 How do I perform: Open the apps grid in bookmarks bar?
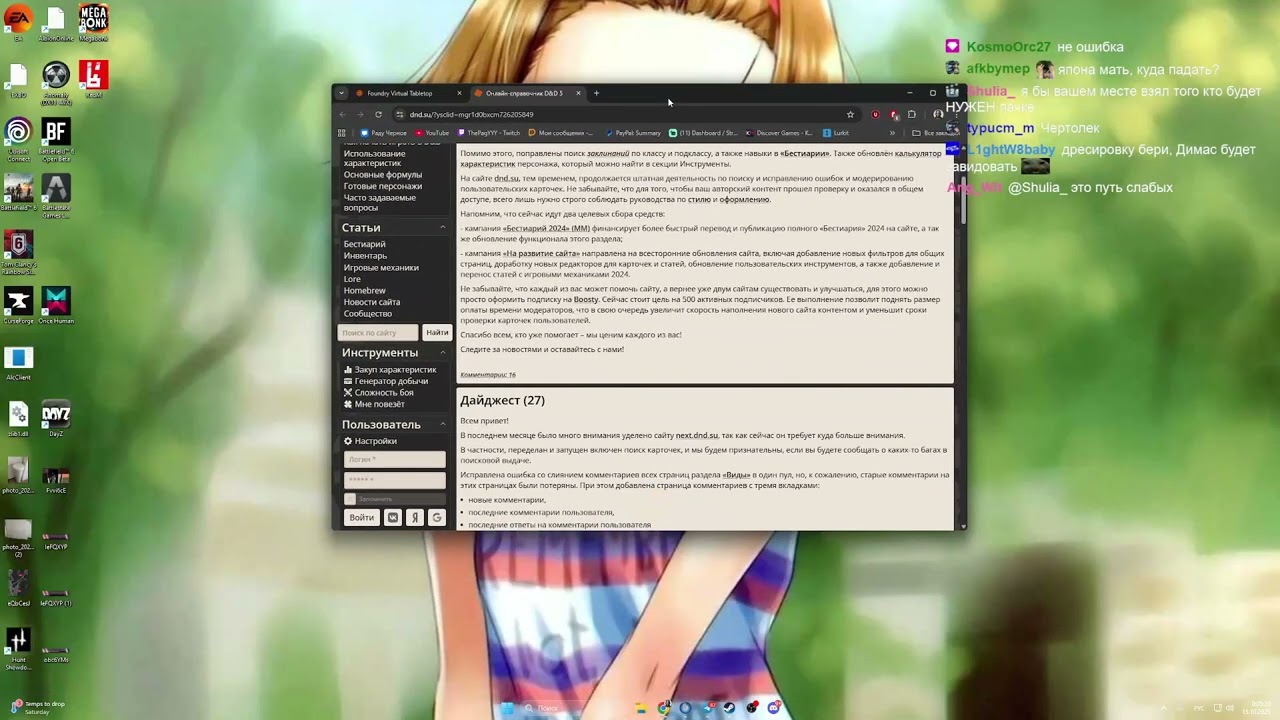pos(341,133)
